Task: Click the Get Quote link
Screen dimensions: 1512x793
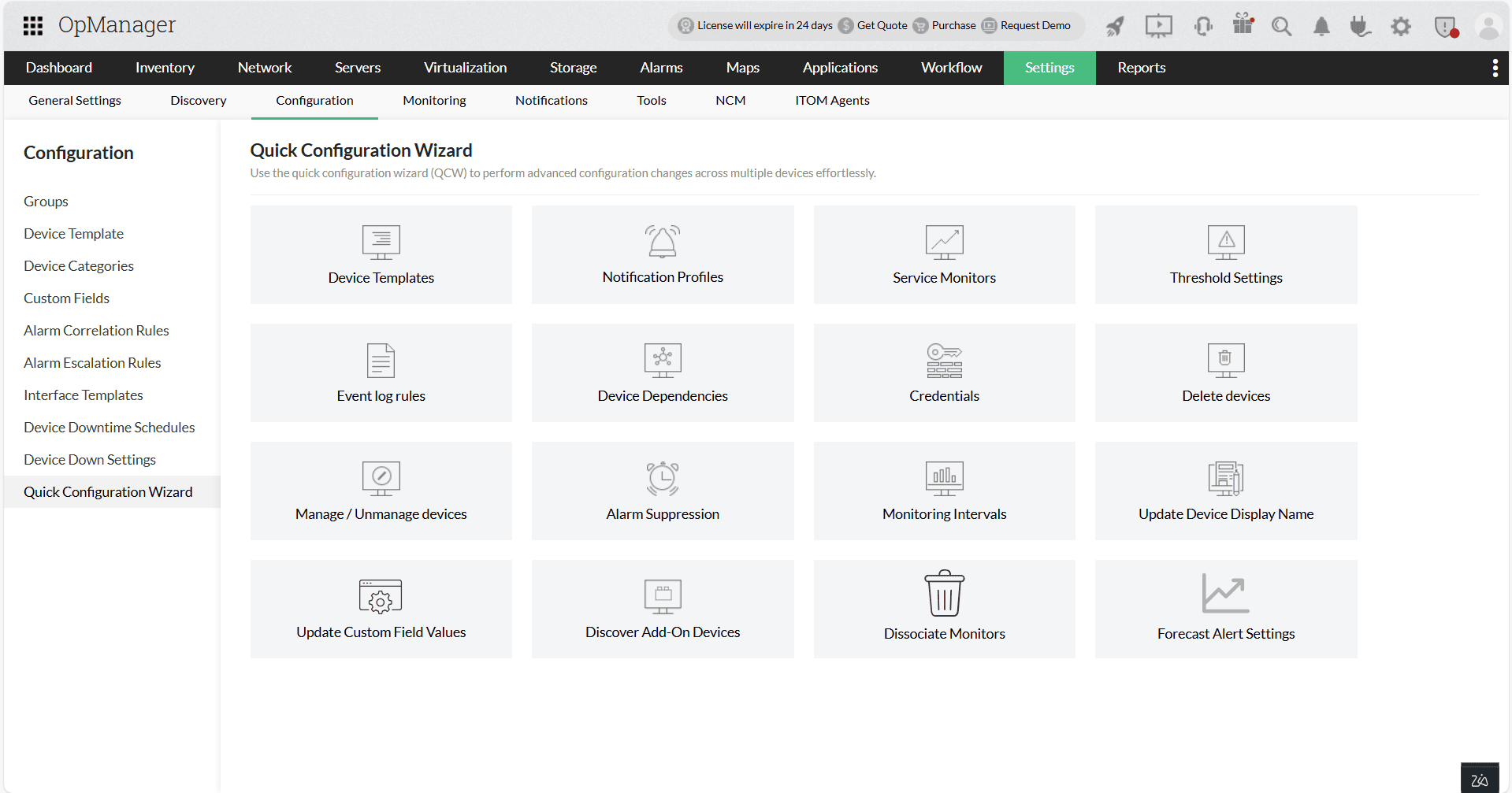Action: tap(881, 25)
